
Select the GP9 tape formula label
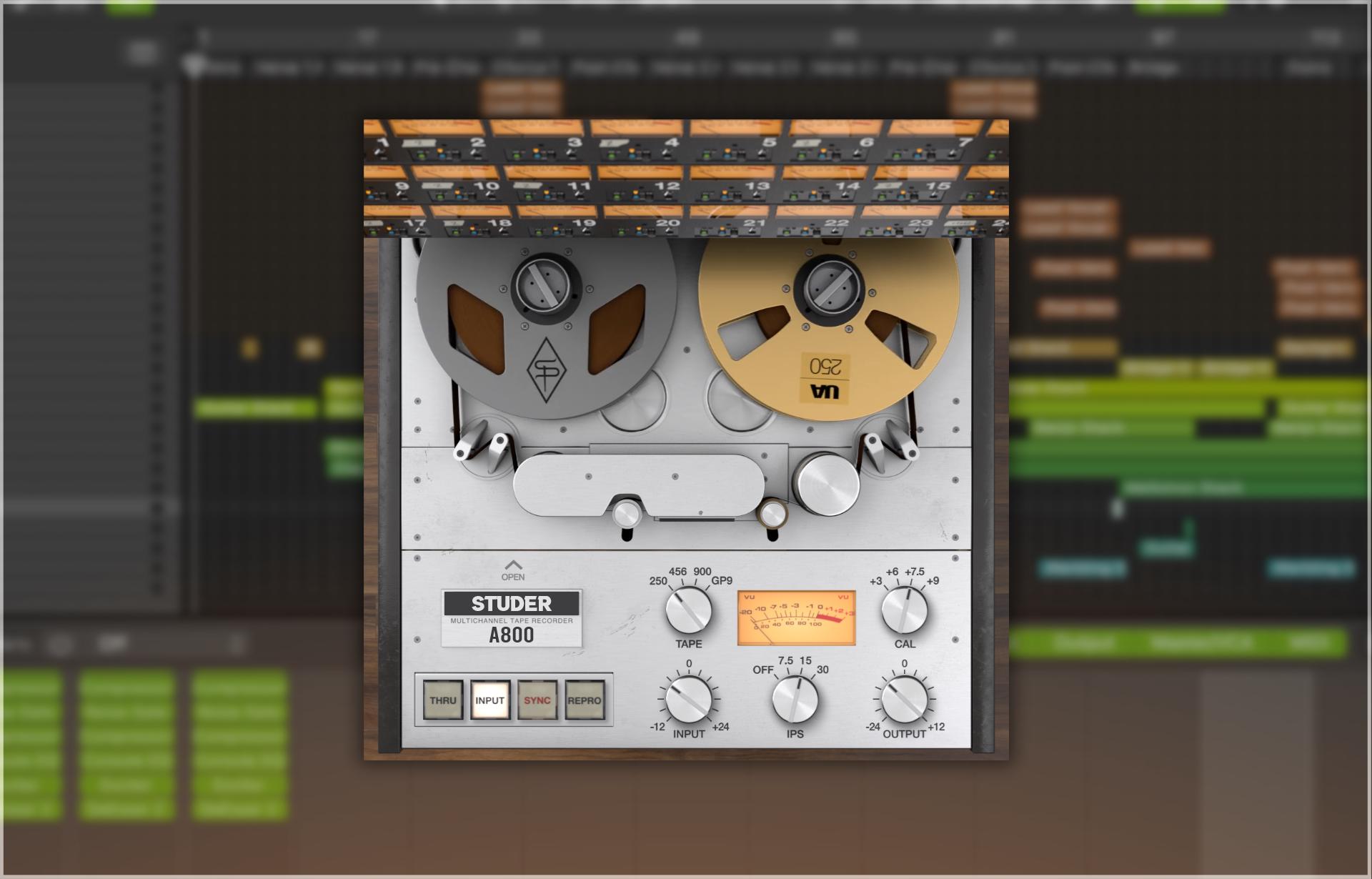pyautogui.click(x=722, y=581)
